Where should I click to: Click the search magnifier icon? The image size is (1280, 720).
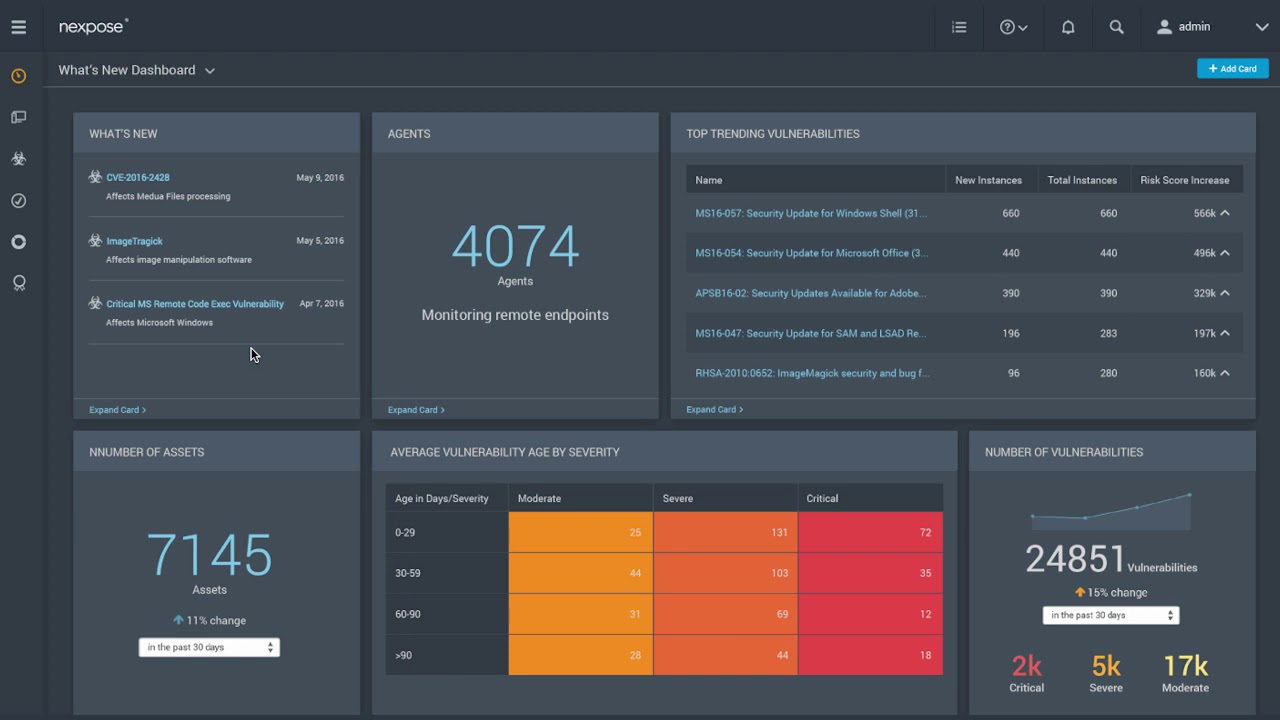(1117, 27)
